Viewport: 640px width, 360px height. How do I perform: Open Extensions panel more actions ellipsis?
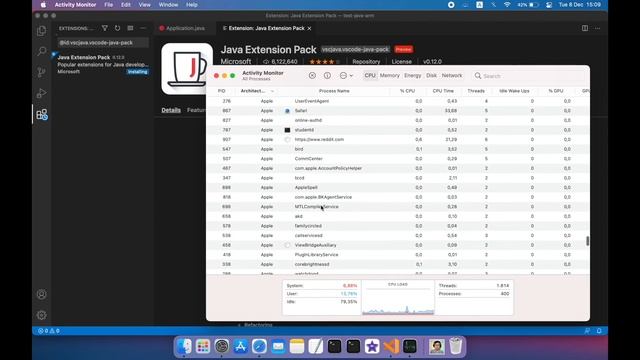coord(143,28)
